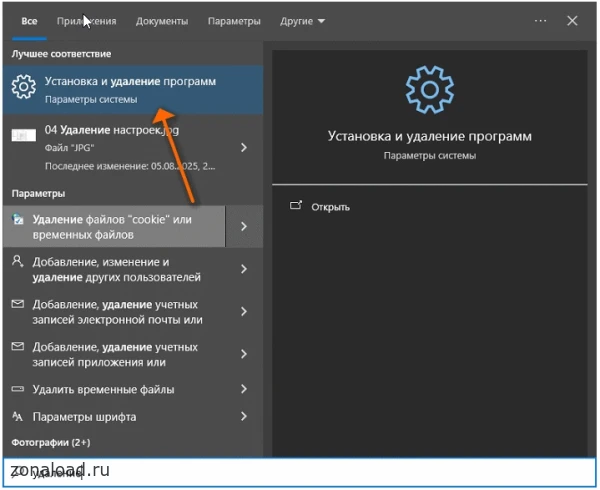This screenshot has height=490, width=600.
Task: Open the 04 Удаление настроек.jpg thumbnail
Action: coord(24,135)
